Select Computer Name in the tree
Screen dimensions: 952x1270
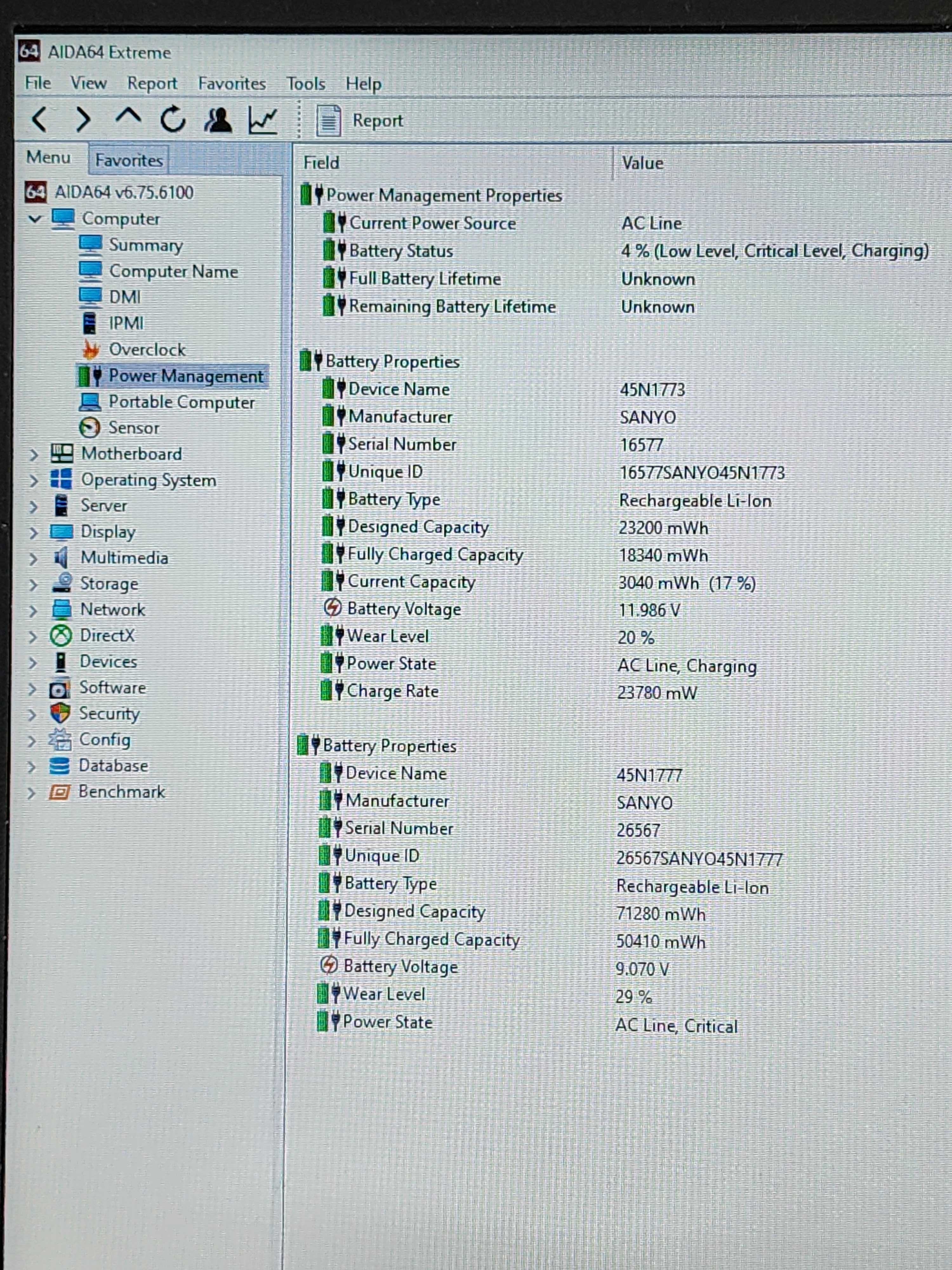tap(173, 271)
